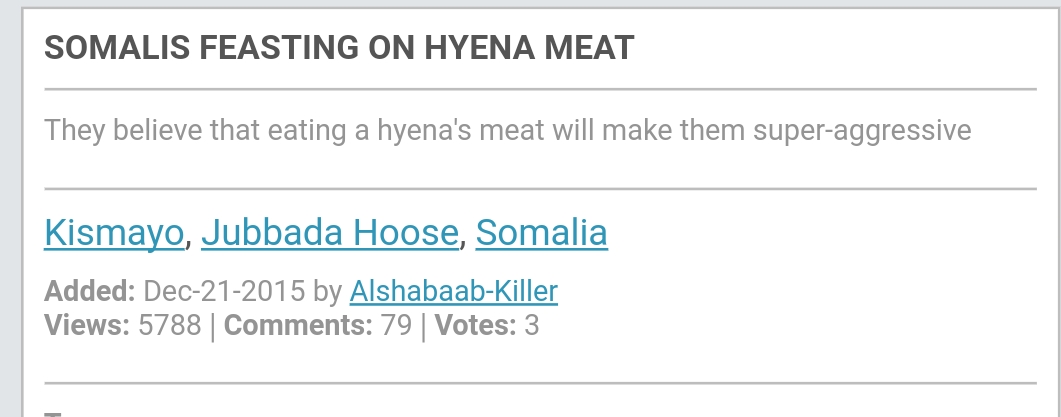Select the Added label
The image size is (1061, 417).
coord(90,291)
